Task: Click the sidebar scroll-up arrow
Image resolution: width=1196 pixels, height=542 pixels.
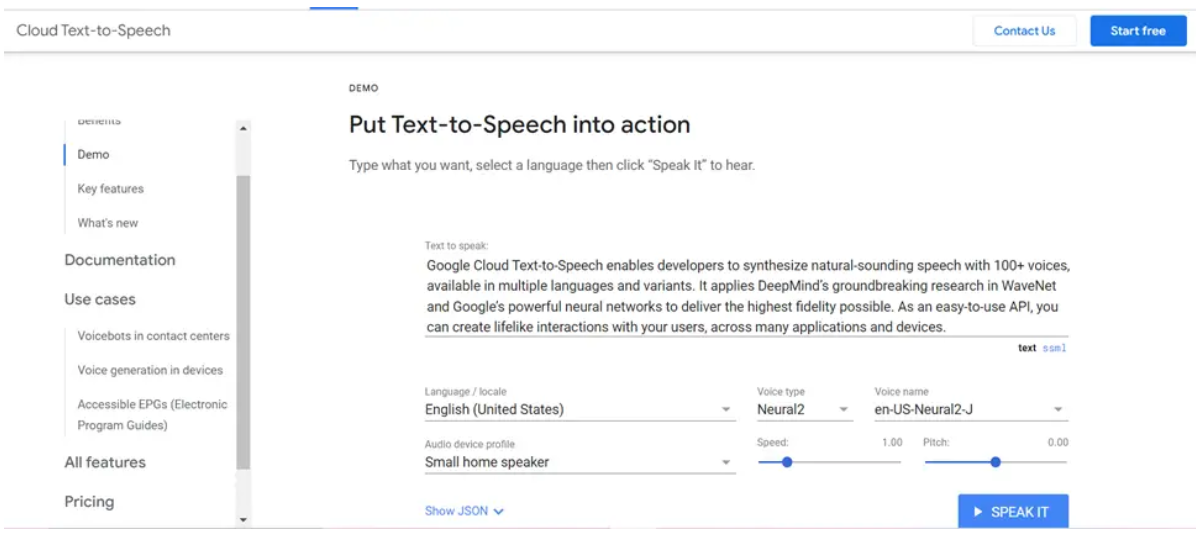Action: (x=243, y=128)
